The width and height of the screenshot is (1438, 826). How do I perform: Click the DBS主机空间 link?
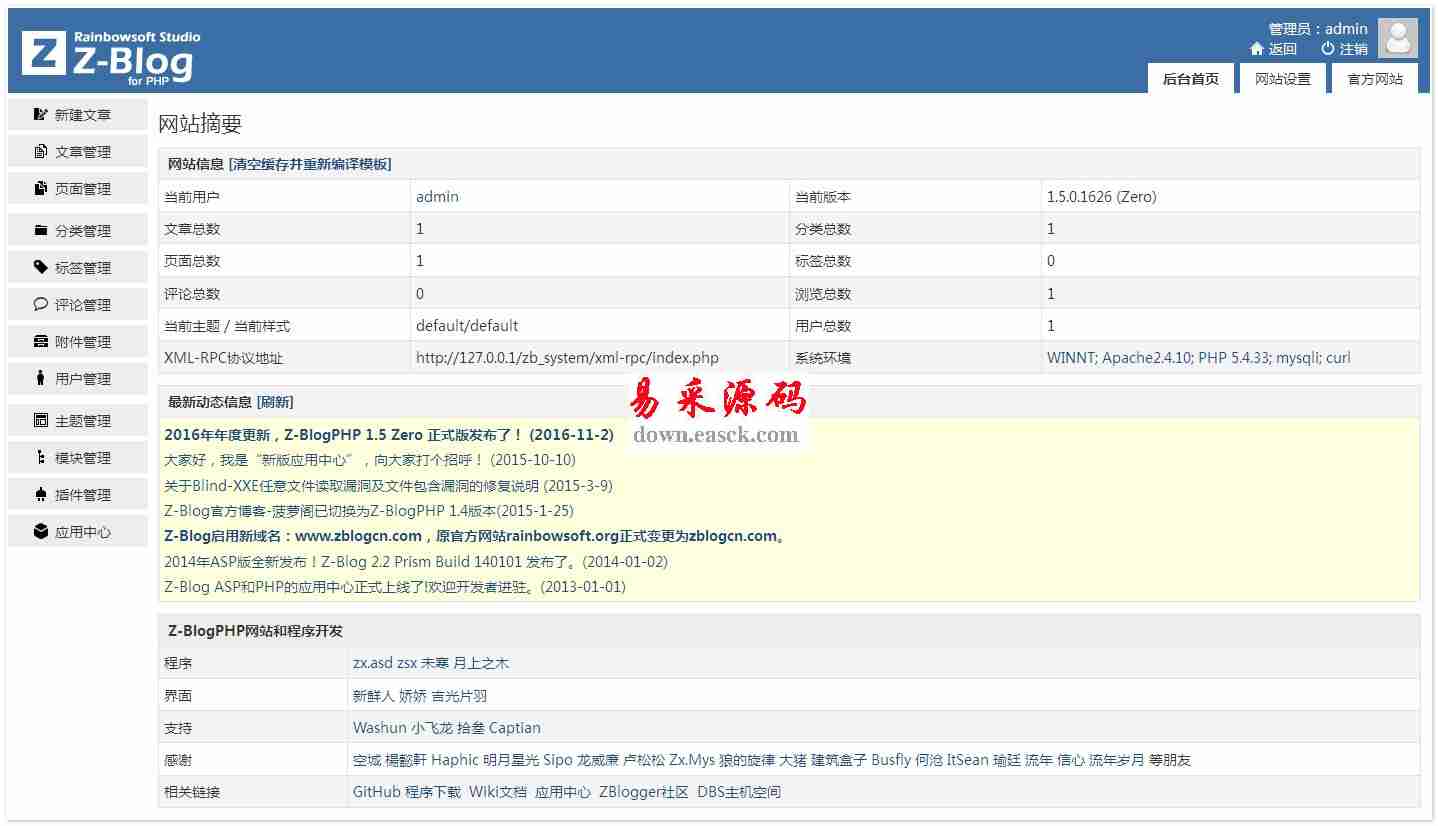click(x=739, y=792)
